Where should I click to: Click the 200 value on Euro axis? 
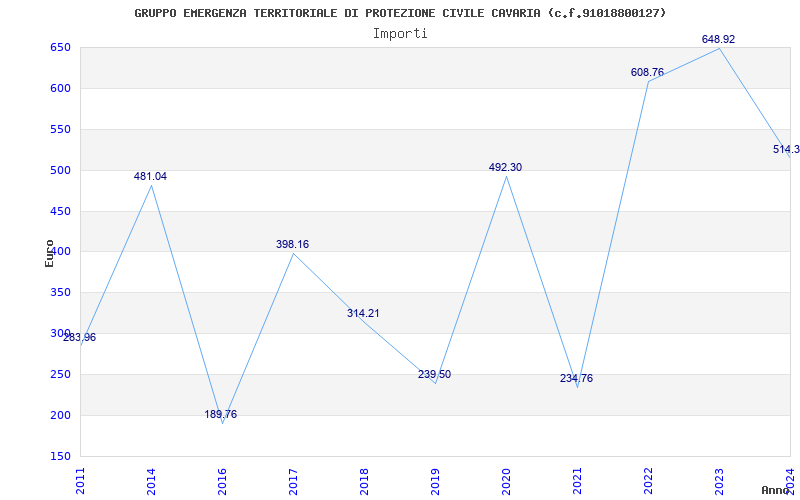coord(60,415)
